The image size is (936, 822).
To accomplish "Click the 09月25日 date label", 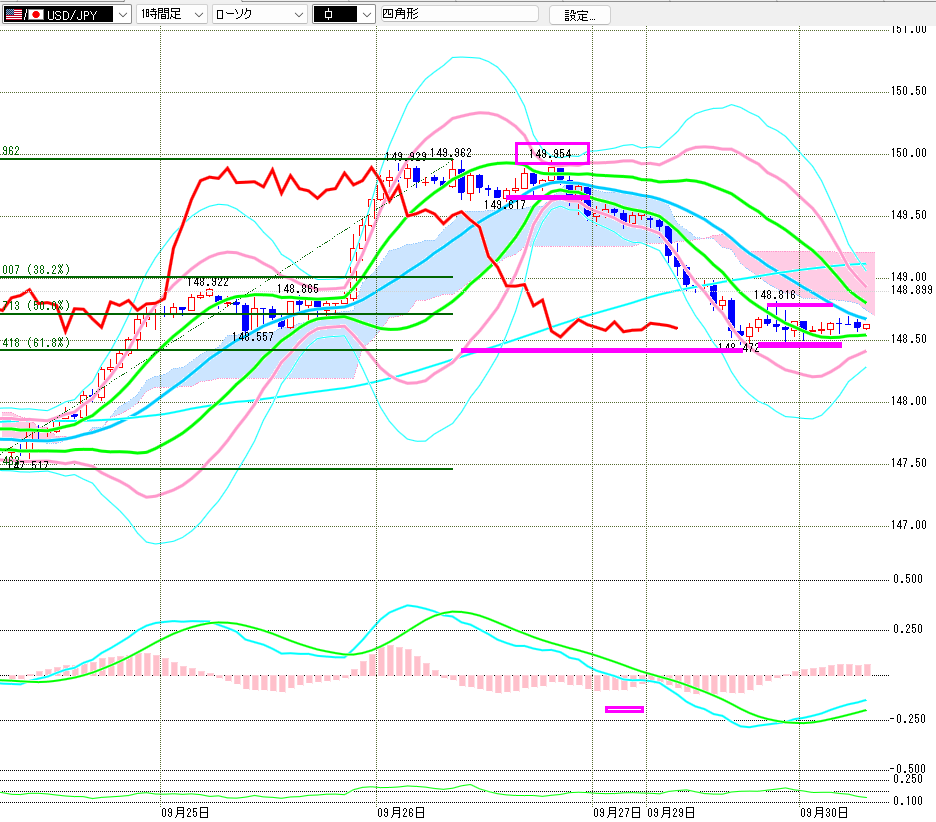I will (x=185, y=813).
